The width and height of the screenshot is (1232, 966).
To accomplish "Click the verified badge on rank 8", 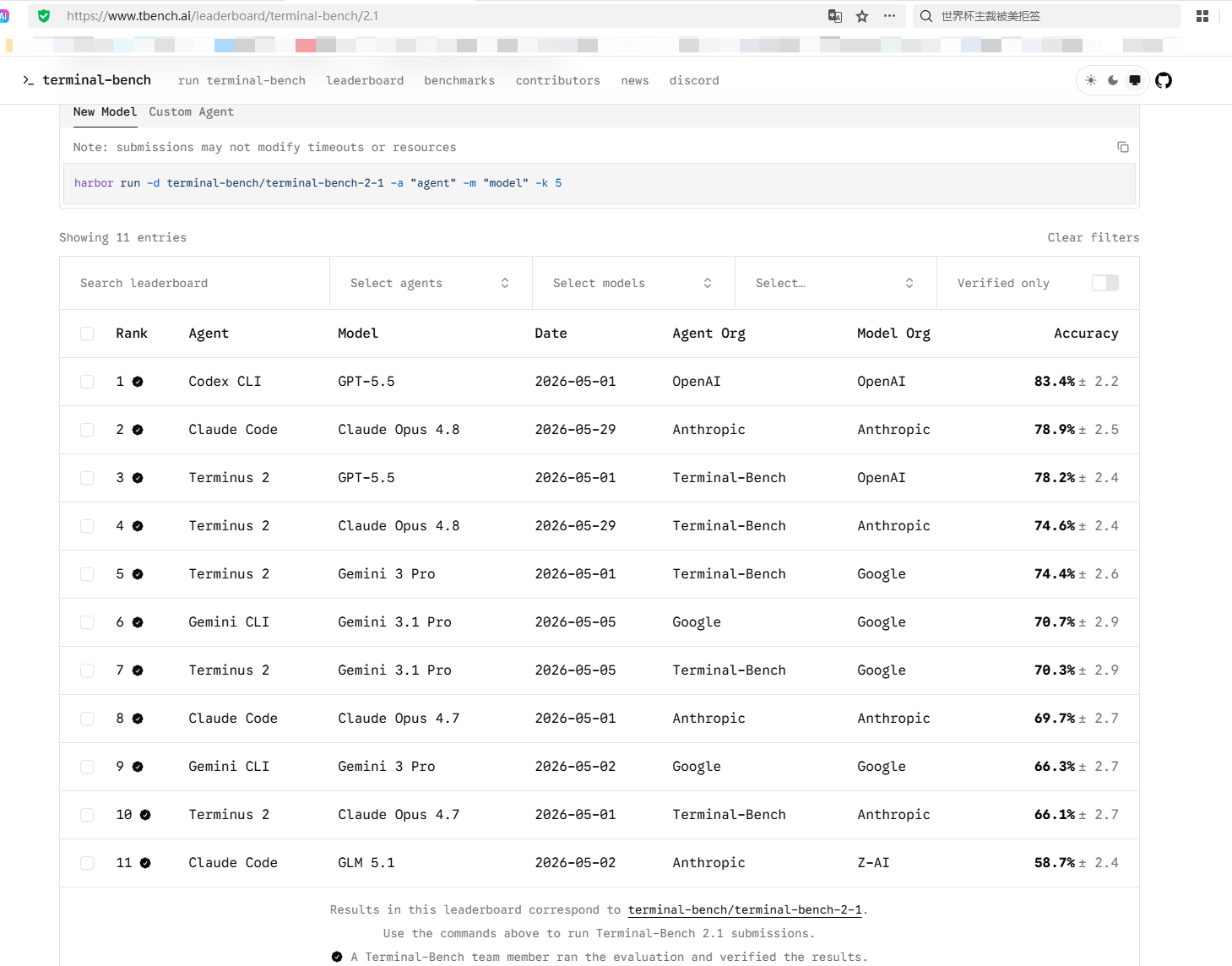I will [x=138, y=719].
